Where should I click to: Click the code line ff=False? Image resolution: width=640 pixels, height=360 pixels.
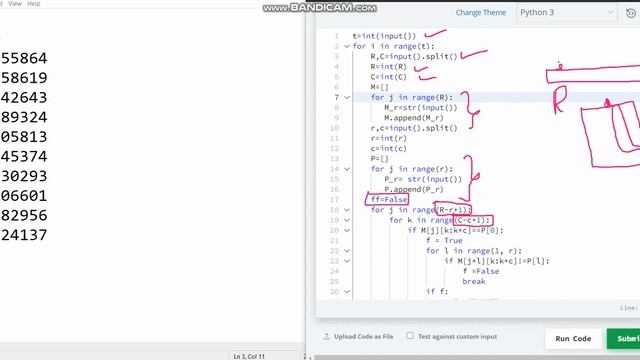389,200
